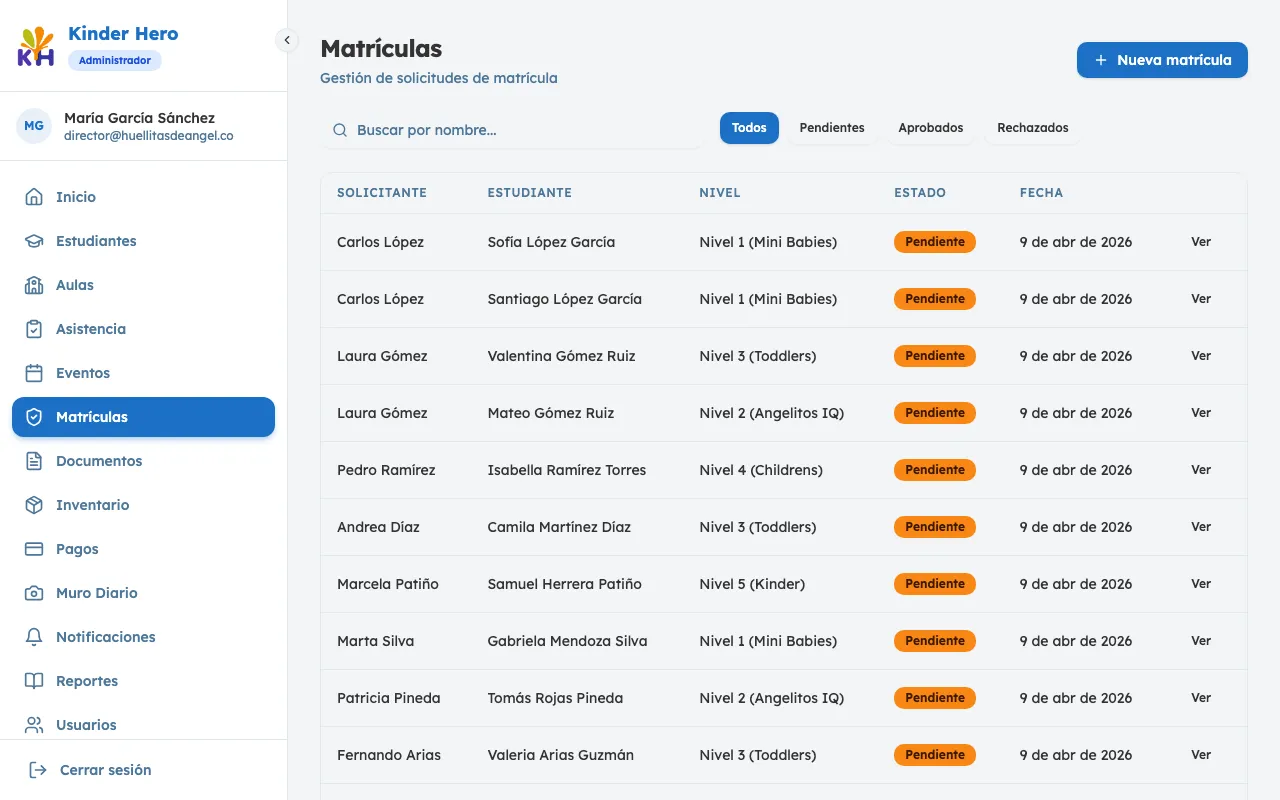Image resolution: width=1280 pixels, height=800 pixels.
Task: Go to Reportes in the sidebar
Action: 87,681
